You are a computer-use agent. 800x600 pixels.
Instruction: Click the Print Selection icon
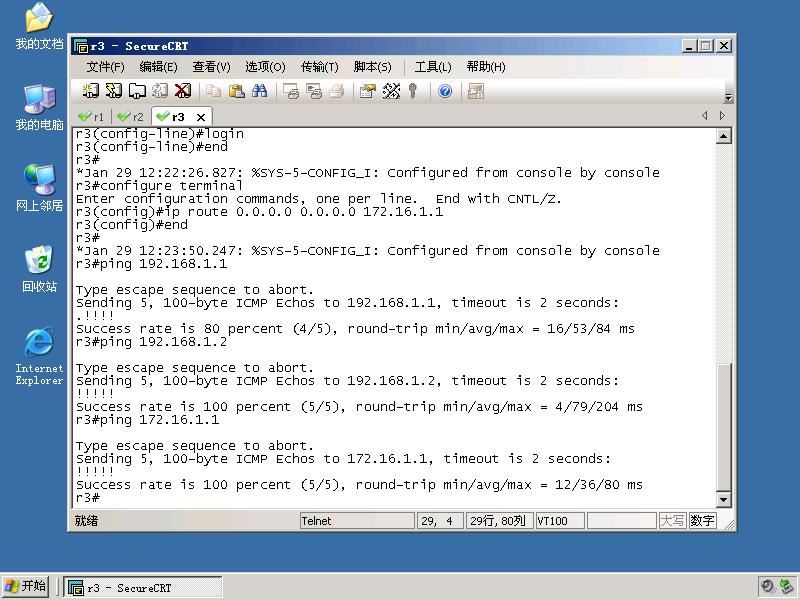(313, 91)
